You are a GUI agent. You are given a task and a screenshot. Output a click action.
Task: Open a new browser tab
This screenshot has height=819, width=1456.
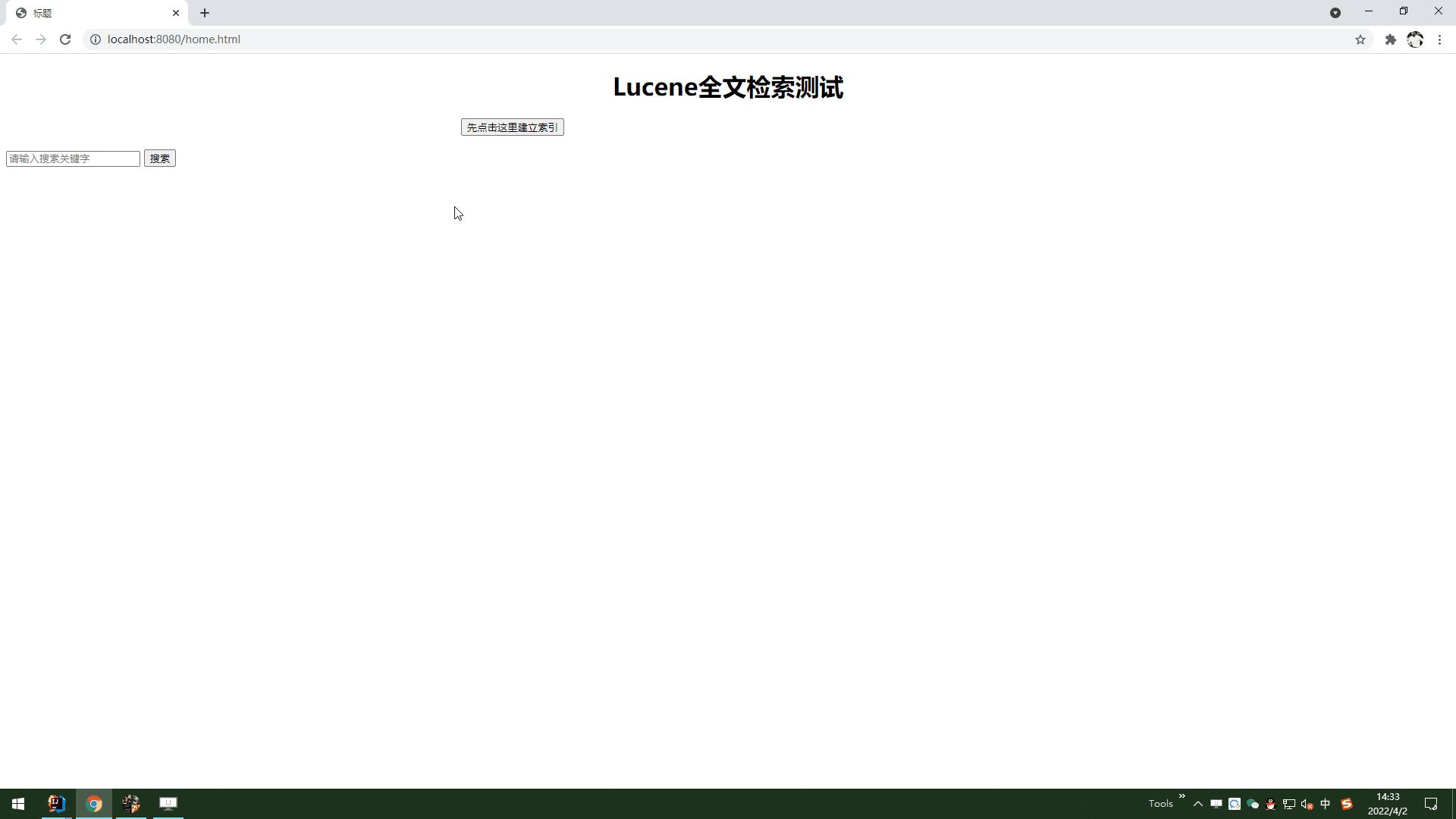[205, 13]
